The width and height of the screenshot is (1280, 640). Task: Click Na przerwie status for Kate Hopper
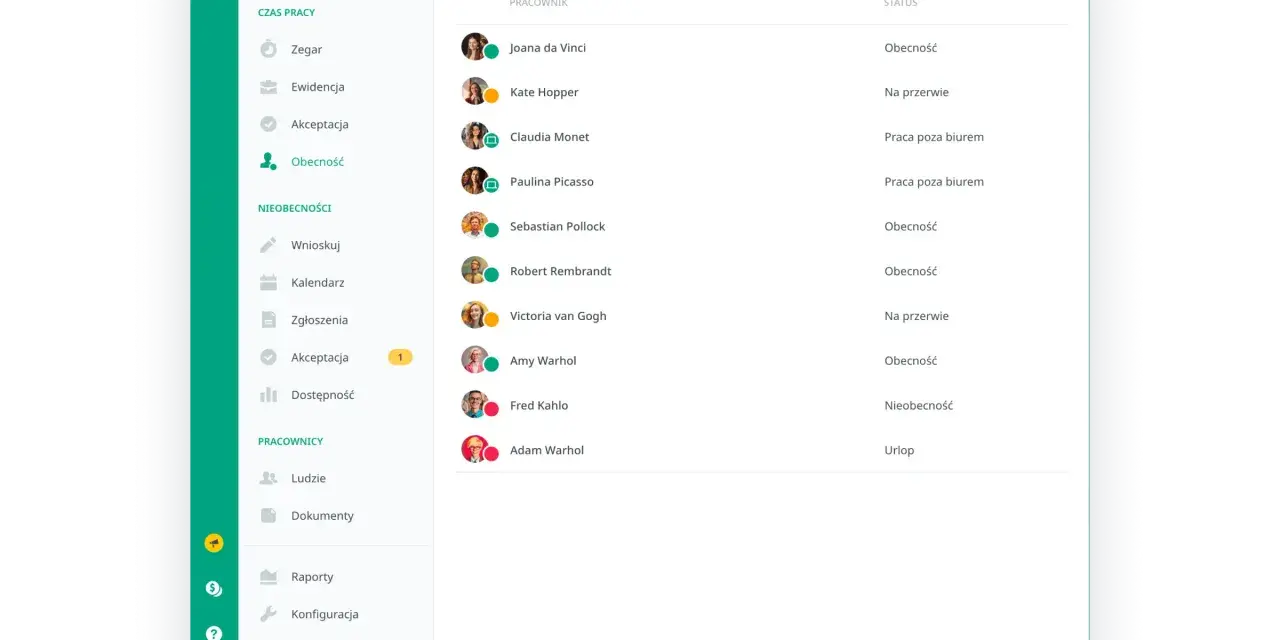point(917,92)
